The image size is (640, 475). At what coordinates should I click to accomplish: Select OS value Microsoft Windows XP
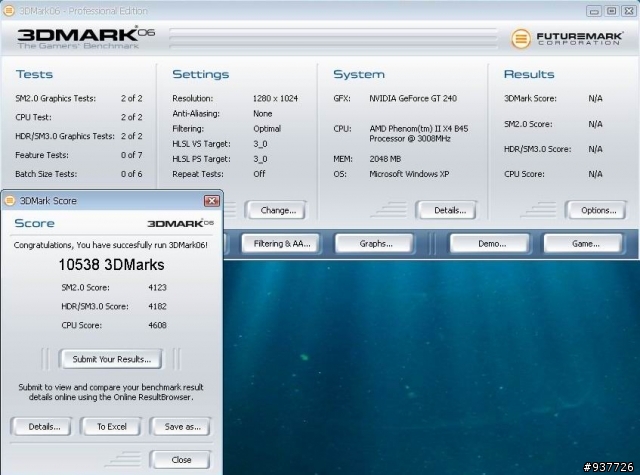coord(409,174)
